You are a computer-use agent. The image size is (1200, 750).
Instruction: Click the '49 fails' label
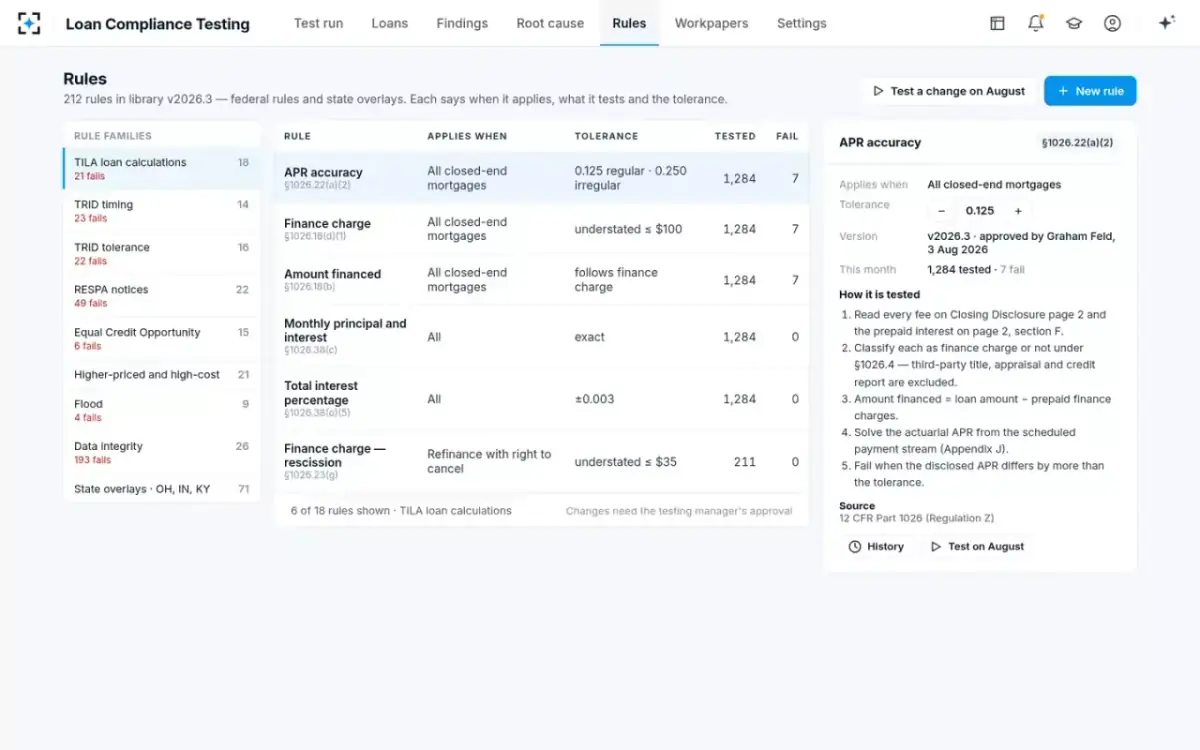[90, 303]
